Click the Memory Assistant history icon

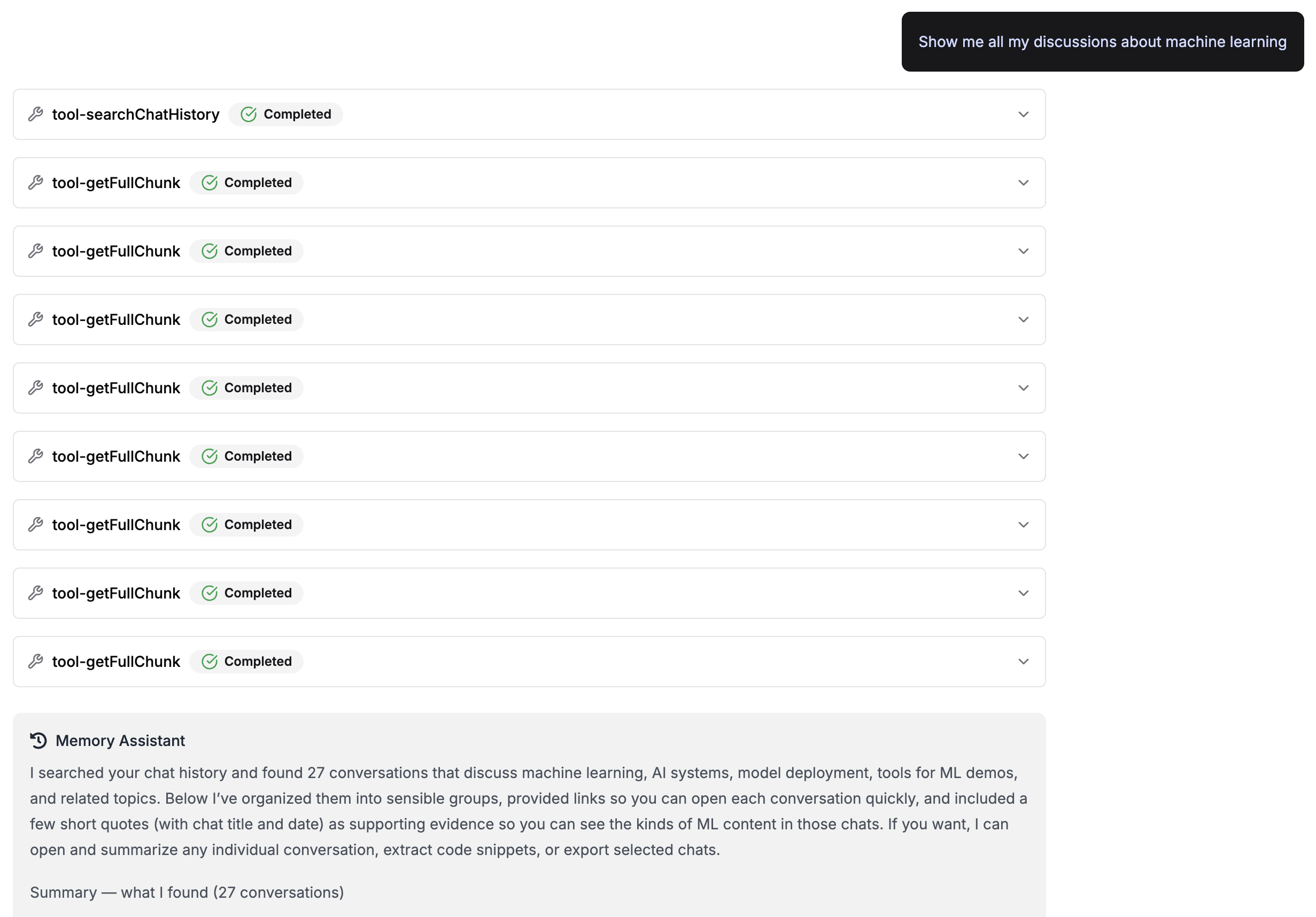tap(38, 741)
